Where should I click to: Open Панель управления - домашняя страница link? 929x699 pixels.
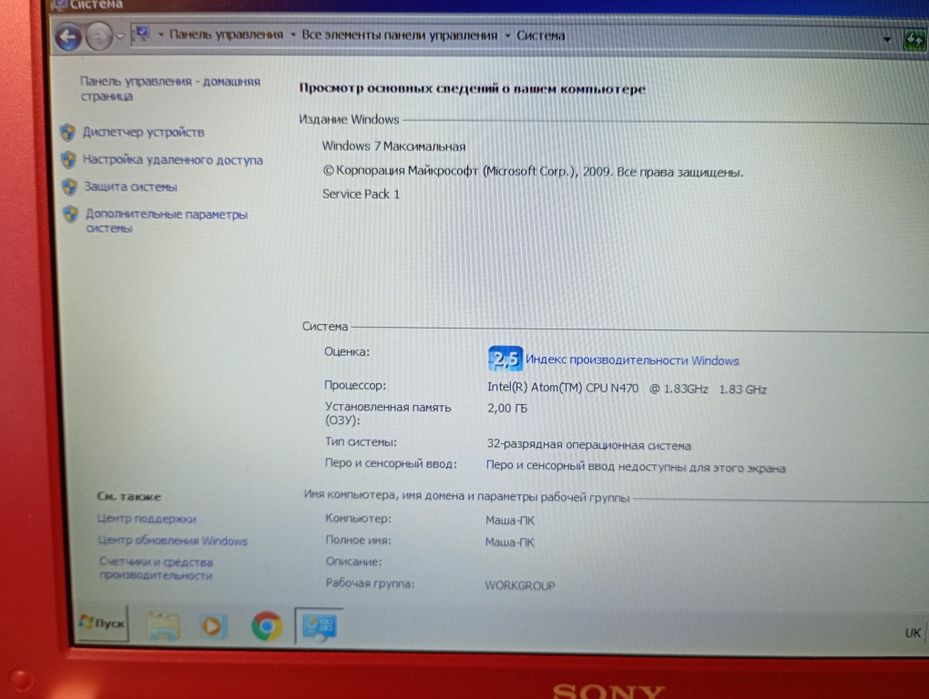tap(170, 88)
